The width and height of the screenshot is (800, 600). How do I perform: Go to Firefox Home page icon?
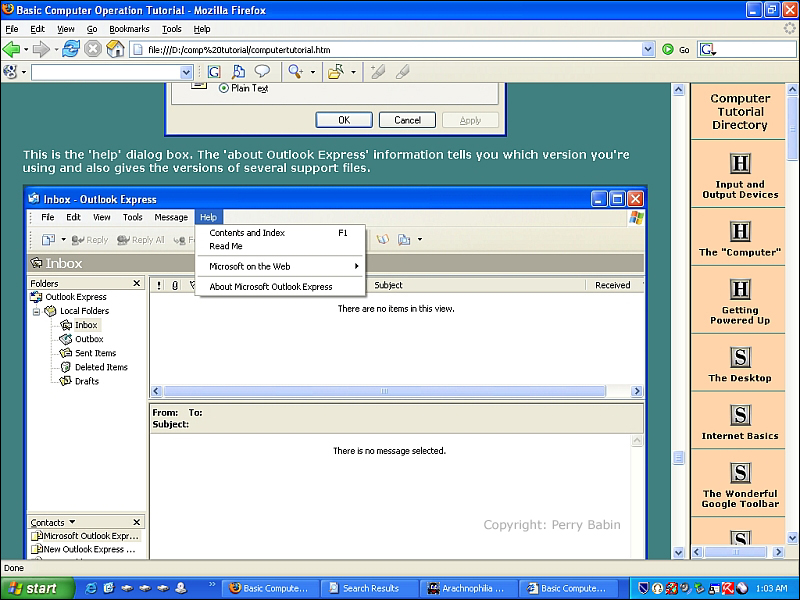115,49
